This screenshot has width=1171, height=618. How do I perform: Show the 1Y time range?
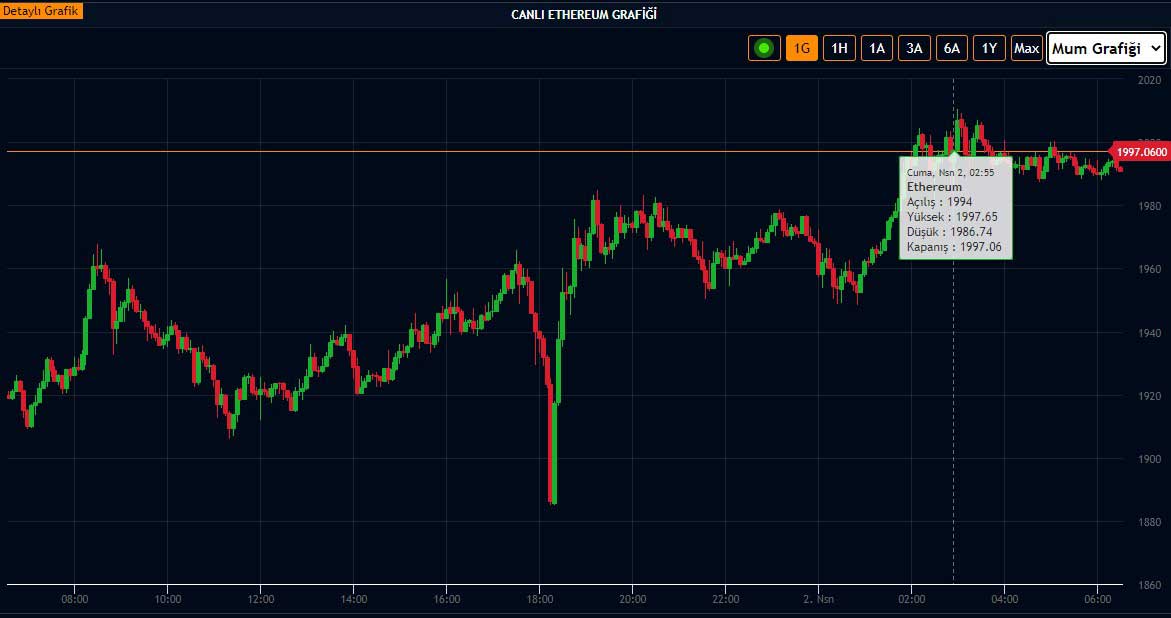(990, 49)
